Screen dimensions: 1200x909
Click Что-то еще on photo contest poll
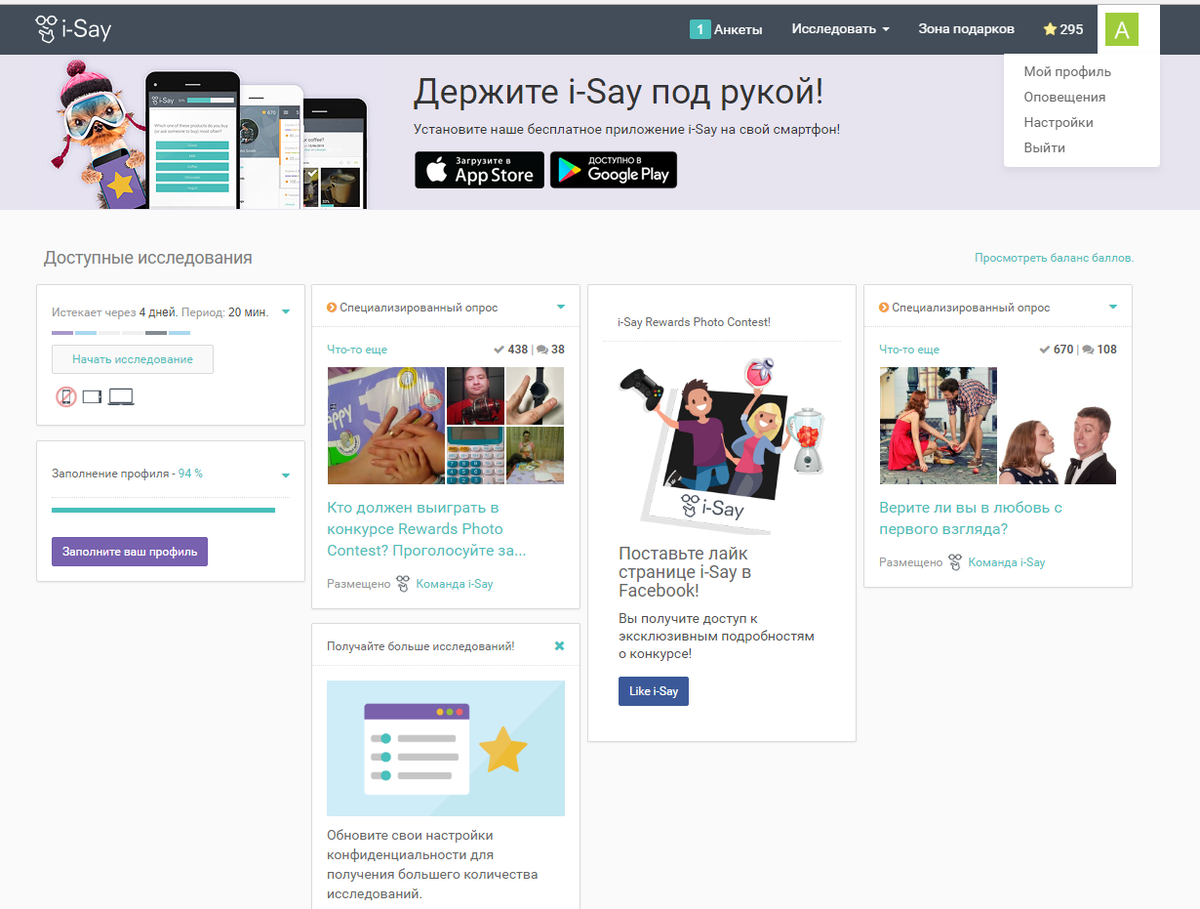click(357, 350)
